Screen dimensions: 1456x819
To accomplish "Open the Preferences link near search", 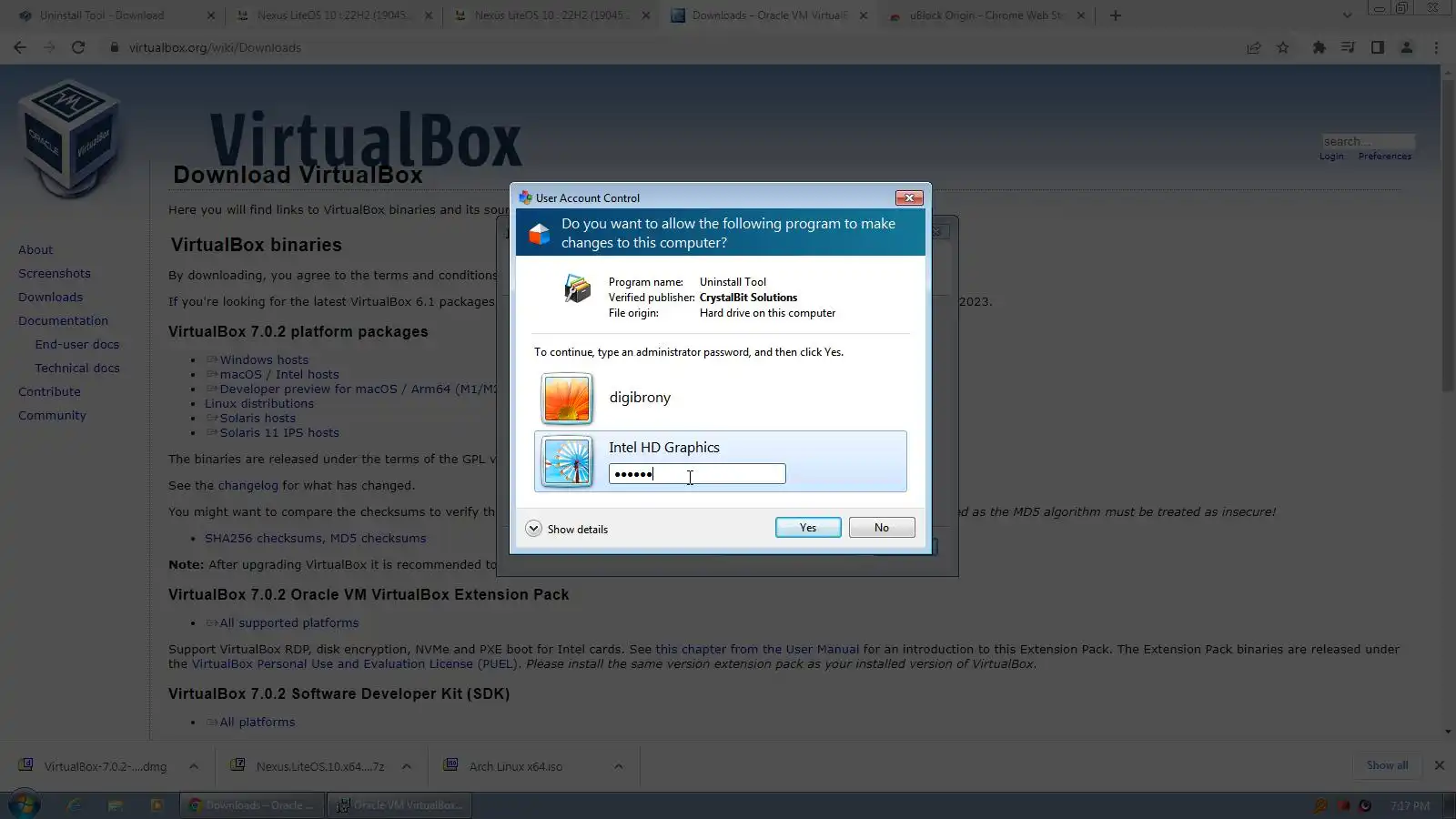I will 1385,157.
